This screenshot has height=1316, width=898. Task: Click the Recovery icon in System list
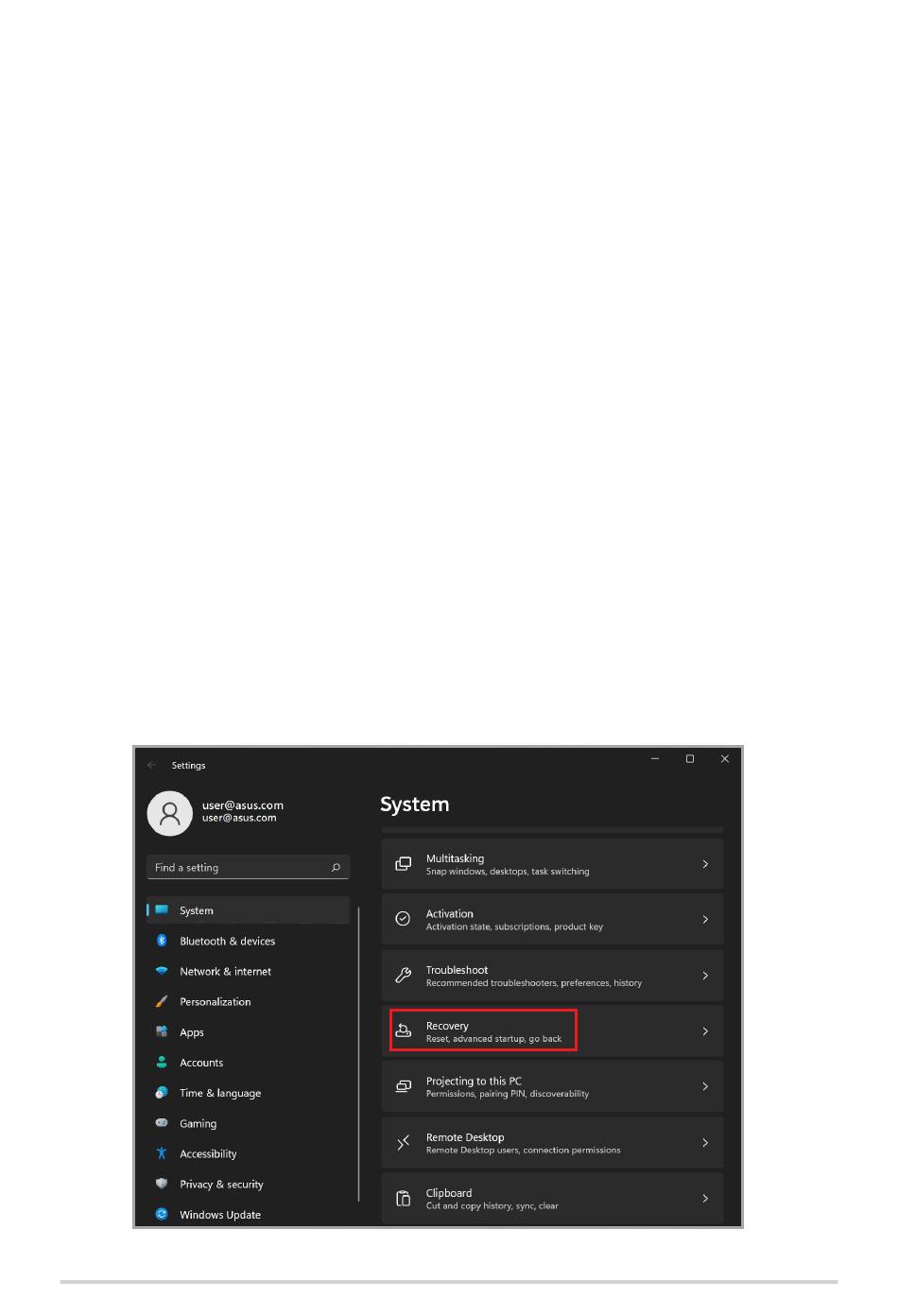click(404, 1031)
